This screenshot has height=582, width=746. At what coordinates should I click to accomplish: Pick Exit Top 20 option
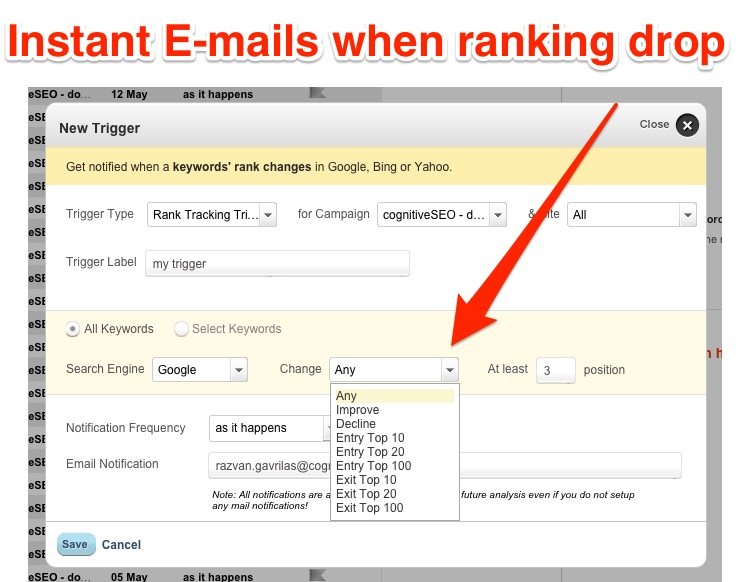366,494
